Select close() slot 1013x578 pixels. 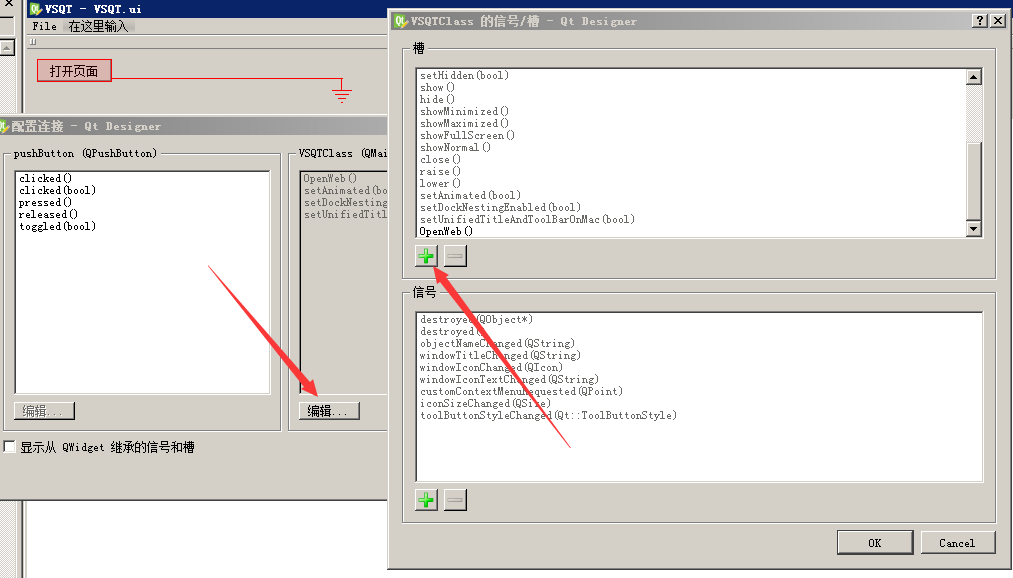click(x=440, y=160)
